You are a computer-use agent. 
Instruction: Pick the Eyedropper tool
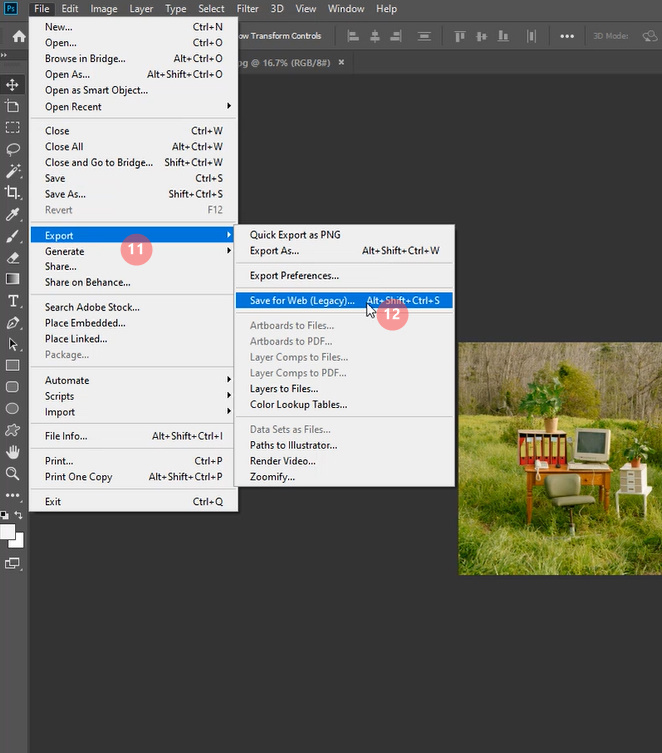pyautogui.click(x=13, y=215)
